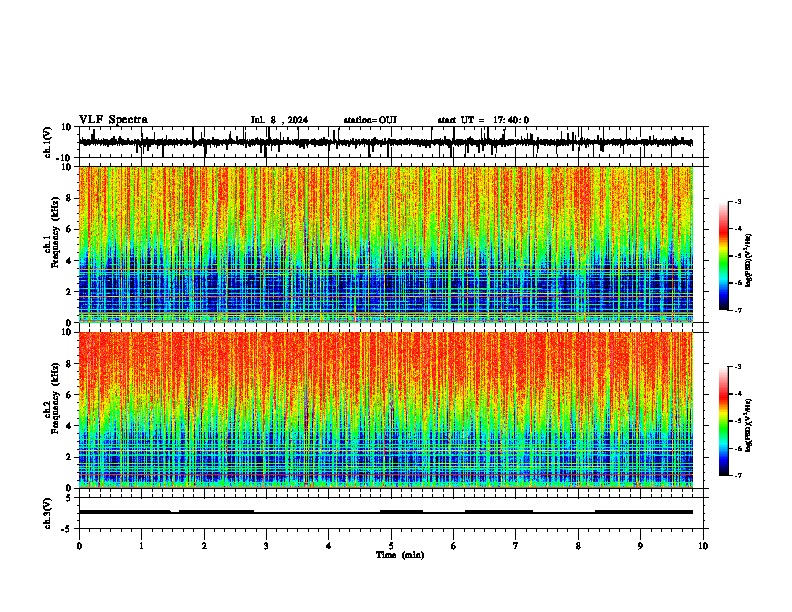Click the "start UT = 17:40:0" label
The image size is (792, 612).
[483, 120]
